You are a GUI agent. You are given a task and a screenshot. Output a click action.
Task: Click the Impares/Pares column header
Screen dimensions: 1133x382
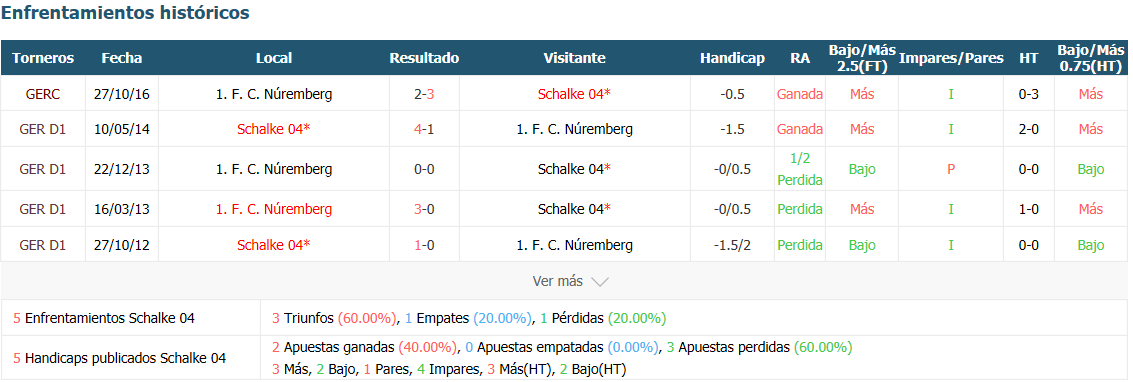(951, 58)
